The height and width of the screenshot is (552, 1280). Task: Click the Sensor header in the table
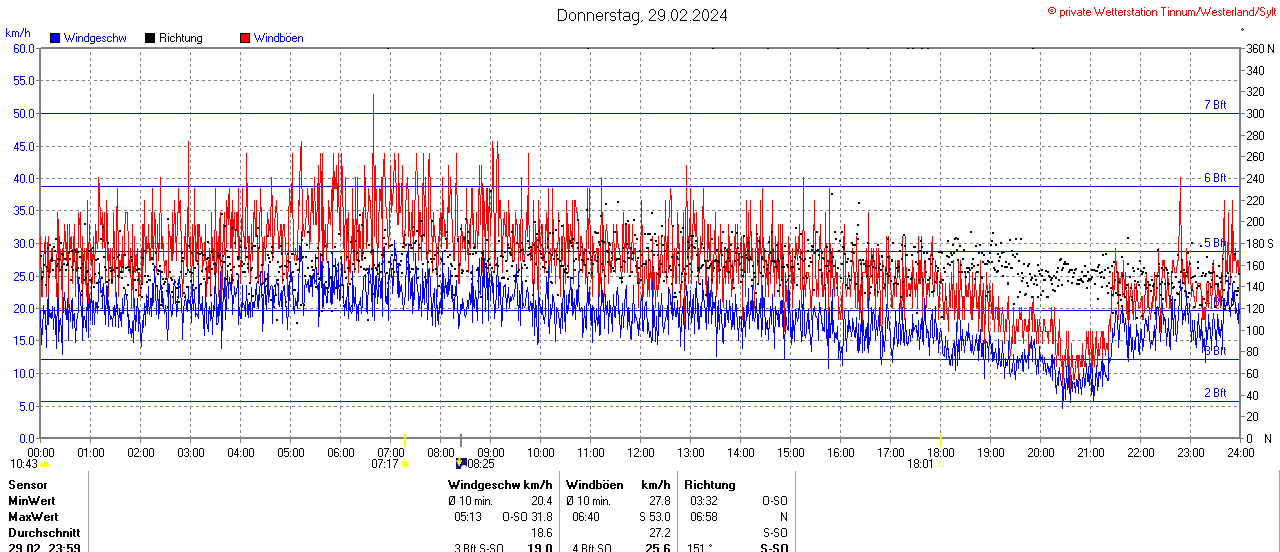28,485
